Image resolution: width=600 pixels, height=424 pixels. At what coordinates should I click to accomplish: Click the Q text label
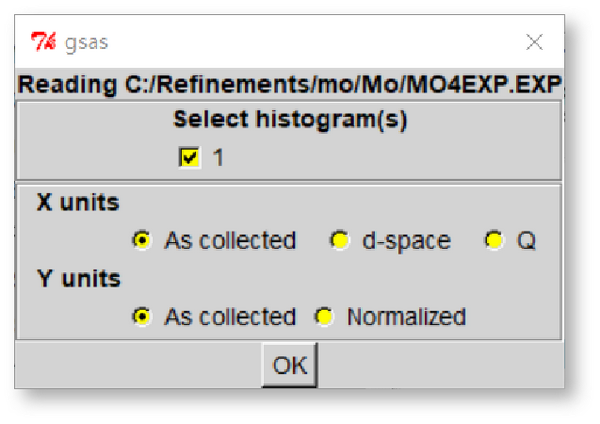click(x=527, y=241)
